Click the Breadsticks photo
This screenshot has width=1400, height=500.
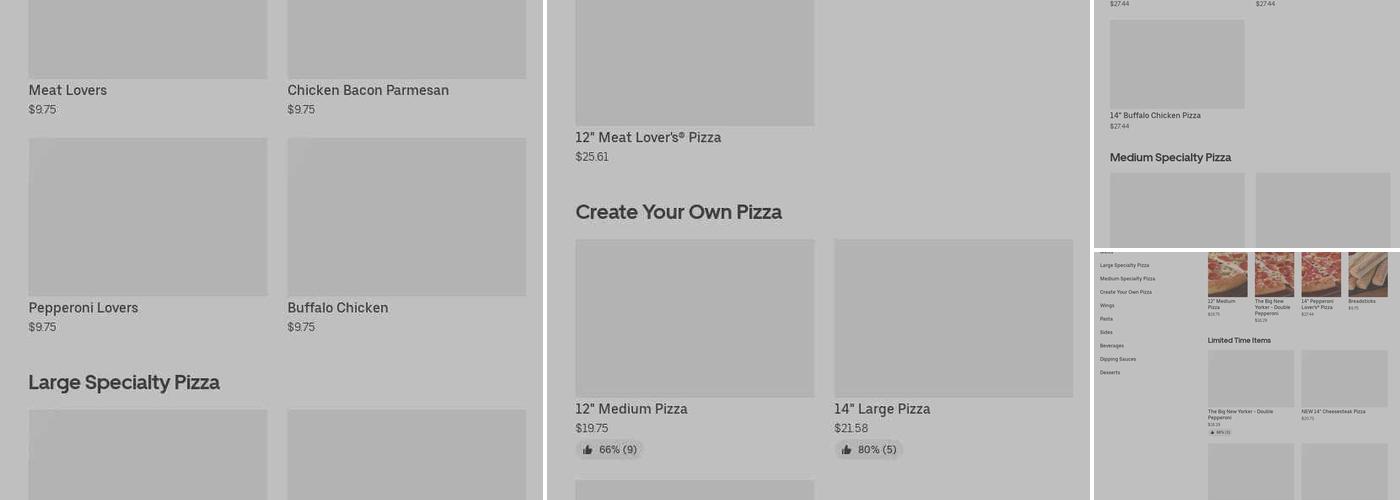1368,274
